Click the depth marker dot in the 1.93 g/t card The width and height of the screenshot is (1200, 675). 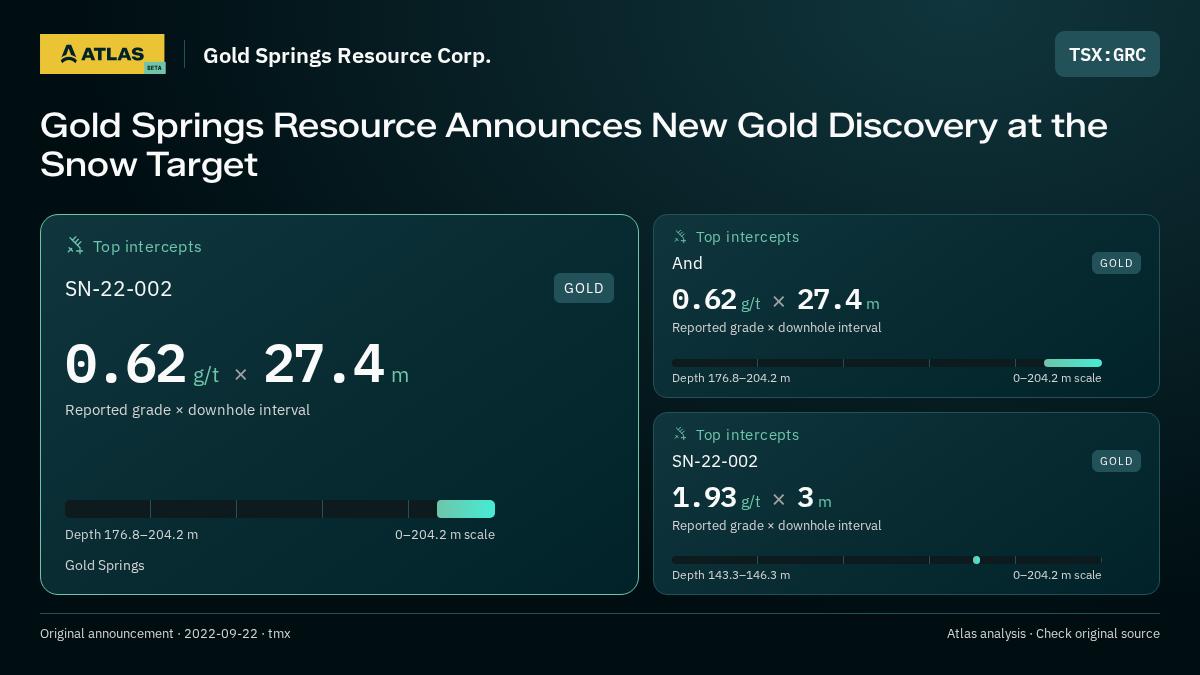(x=976, y=560)
